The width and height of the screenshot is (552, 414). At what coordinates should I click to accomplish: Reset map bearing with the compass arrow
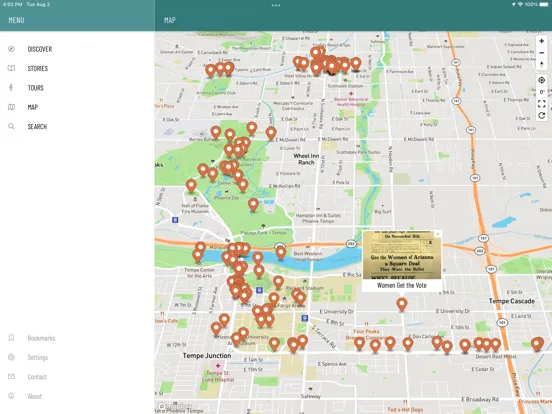541,64
